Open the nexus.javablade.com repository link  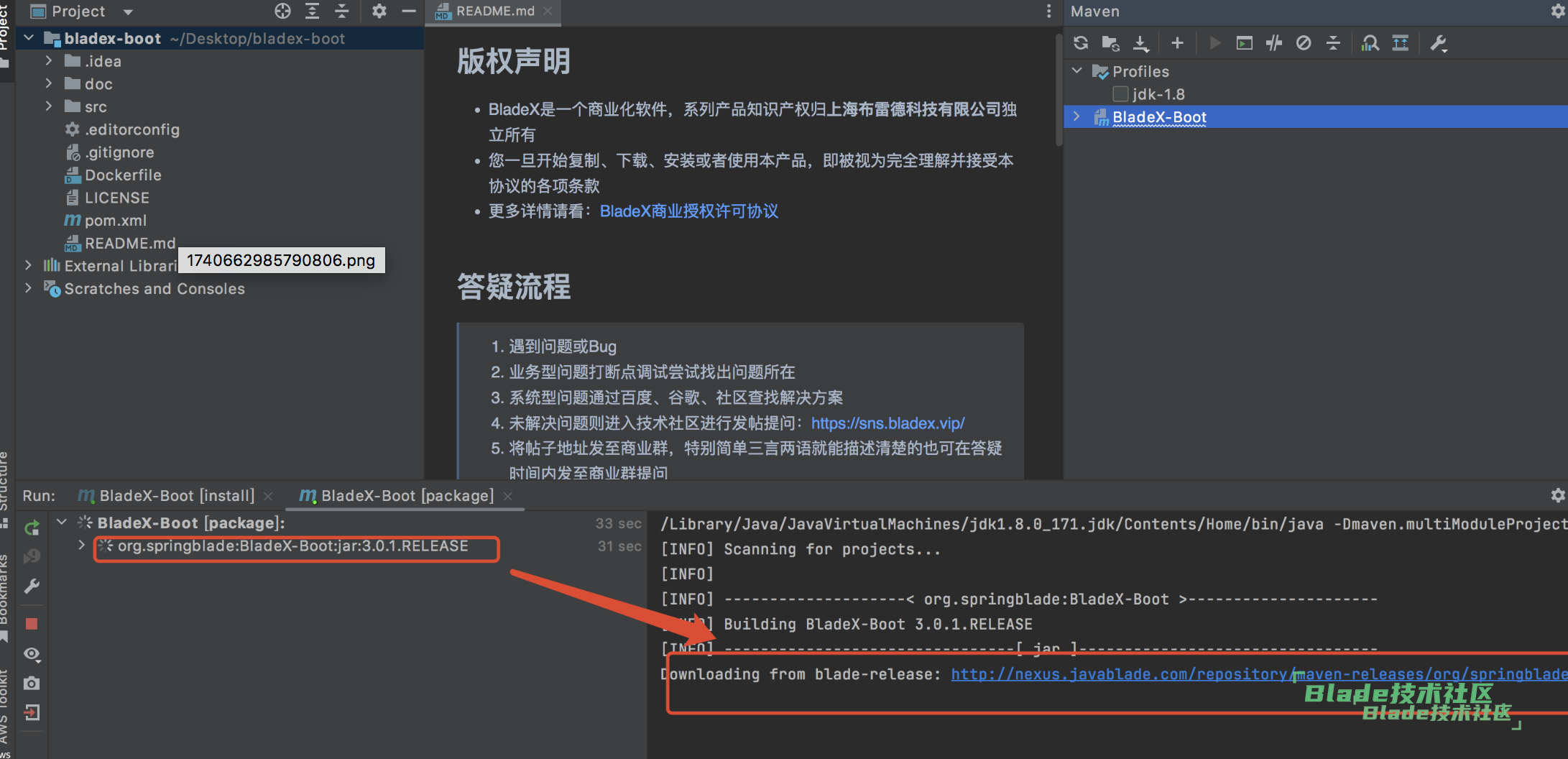(1259, 674)
